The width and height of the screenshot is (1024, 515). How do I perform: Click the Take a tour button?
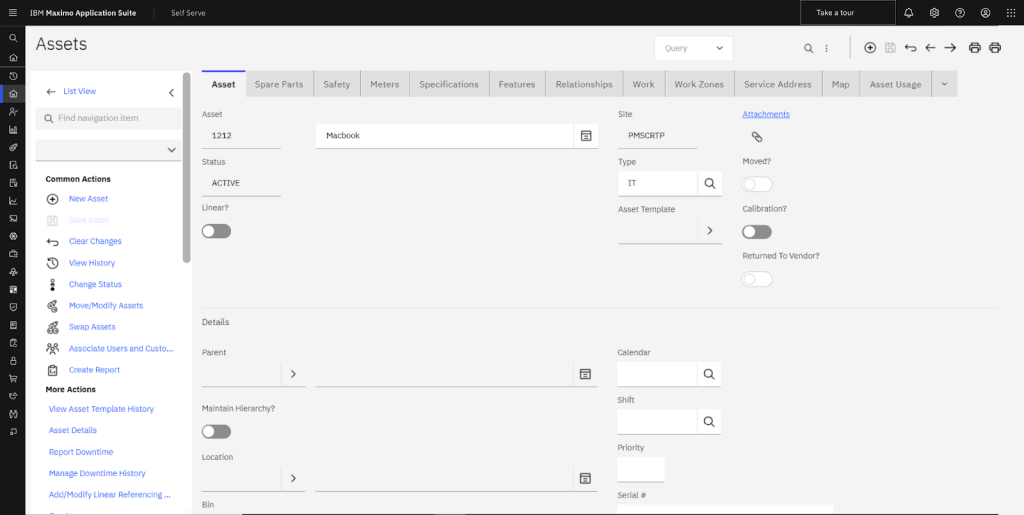pyautogui.click(x=848, y=12)
